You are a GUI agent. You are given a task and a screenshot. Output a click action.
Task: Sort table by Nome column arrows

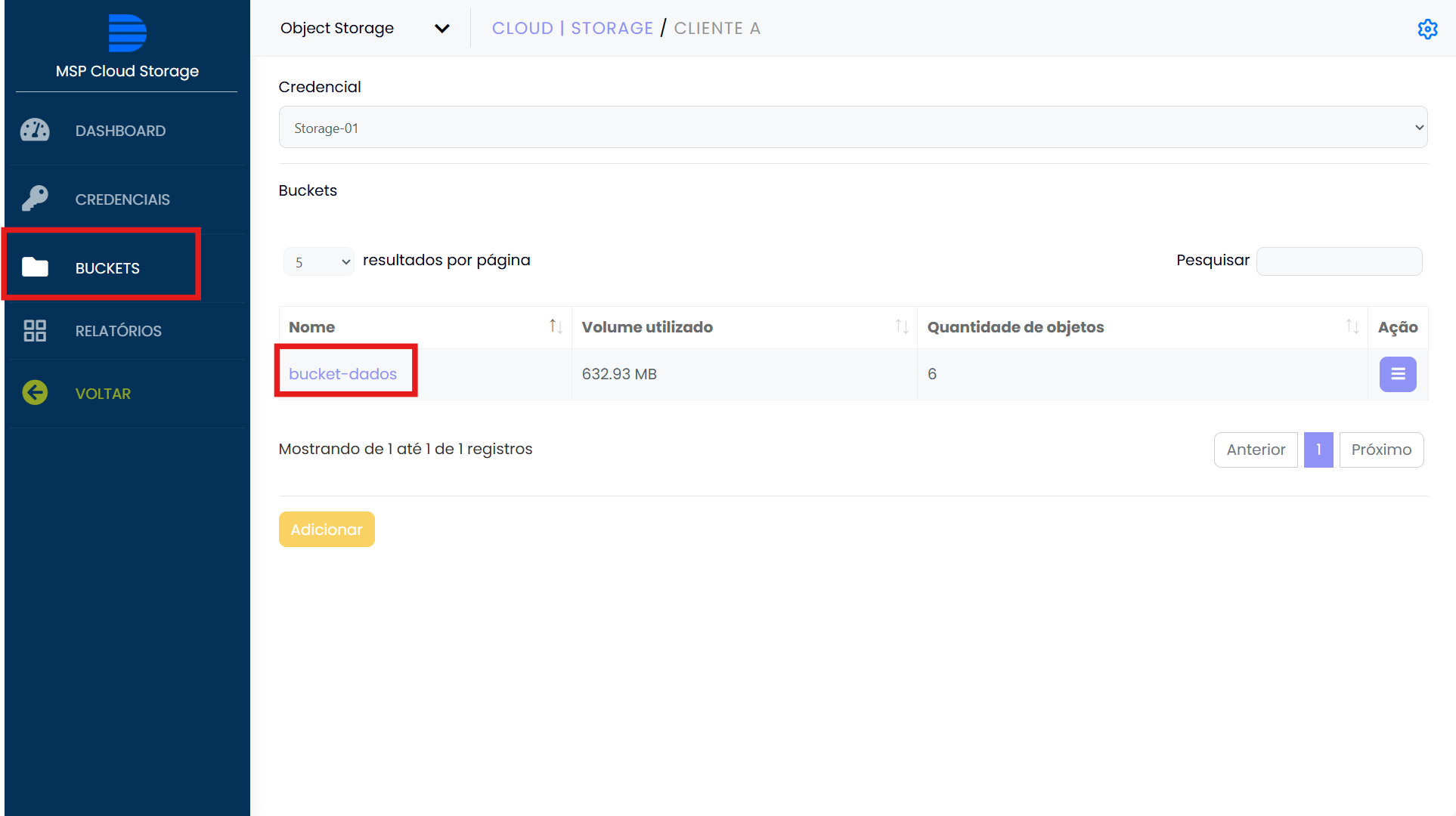click(x=556, y=326)
